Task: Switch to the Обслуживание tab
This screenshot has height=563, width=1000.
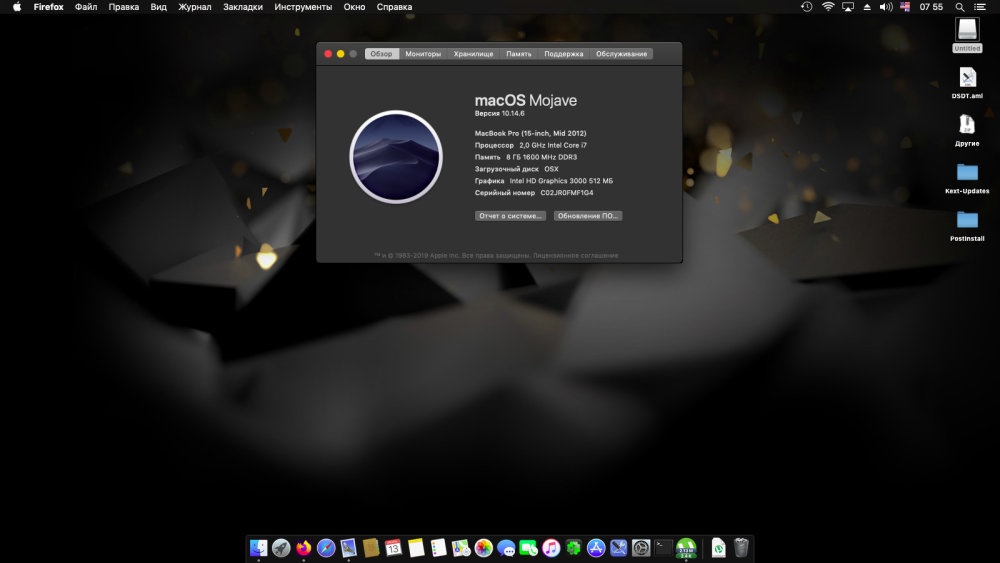Action: pos(621,54)
